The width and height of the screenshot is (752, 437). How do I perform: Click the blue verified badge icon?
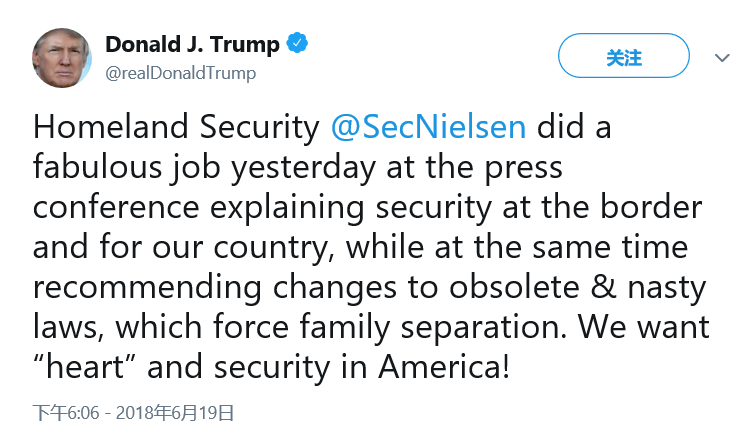click(298, 44)
